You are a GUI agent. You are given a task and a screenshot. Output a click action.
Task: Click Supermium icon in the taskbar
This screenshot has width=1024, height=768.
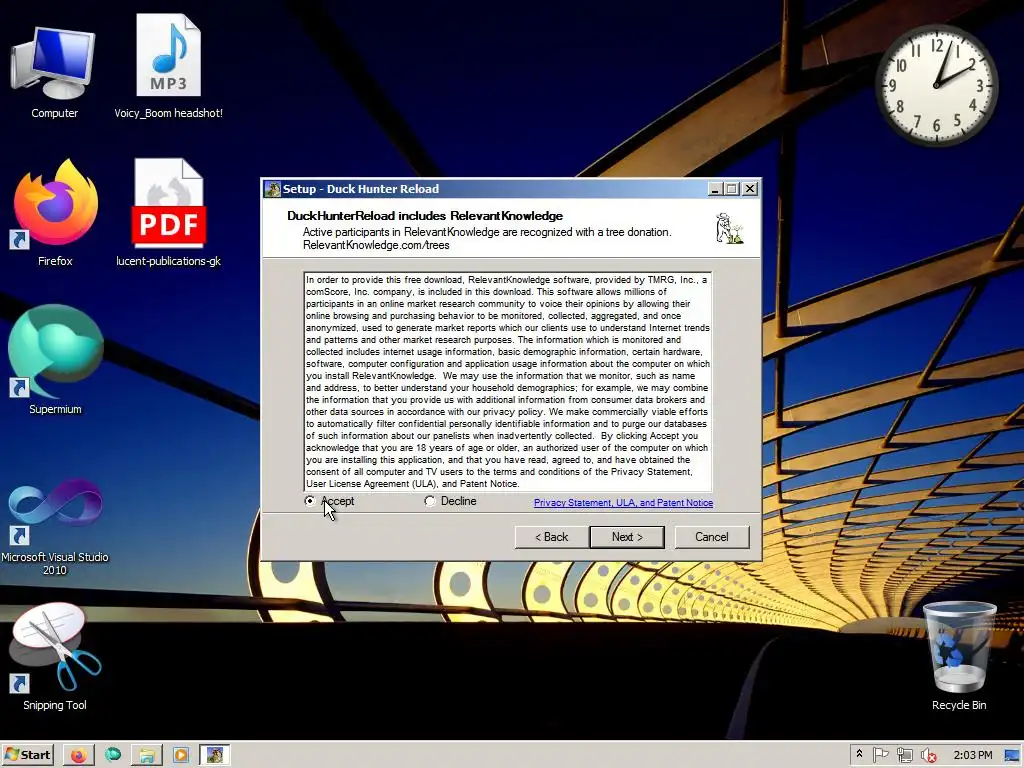pos(113,755)
